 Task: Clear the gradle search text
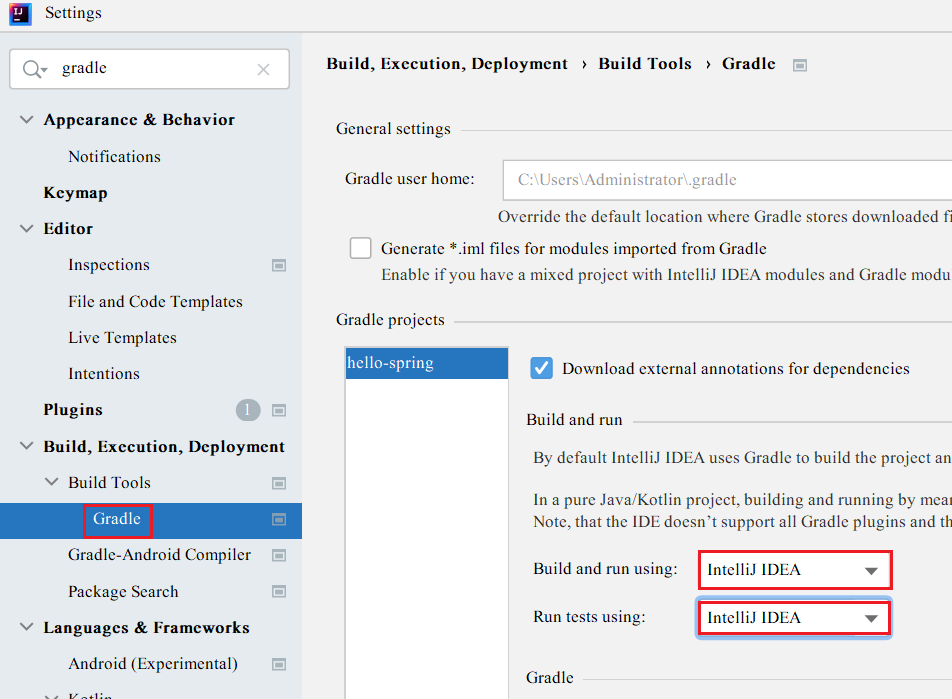pos(263,69)
